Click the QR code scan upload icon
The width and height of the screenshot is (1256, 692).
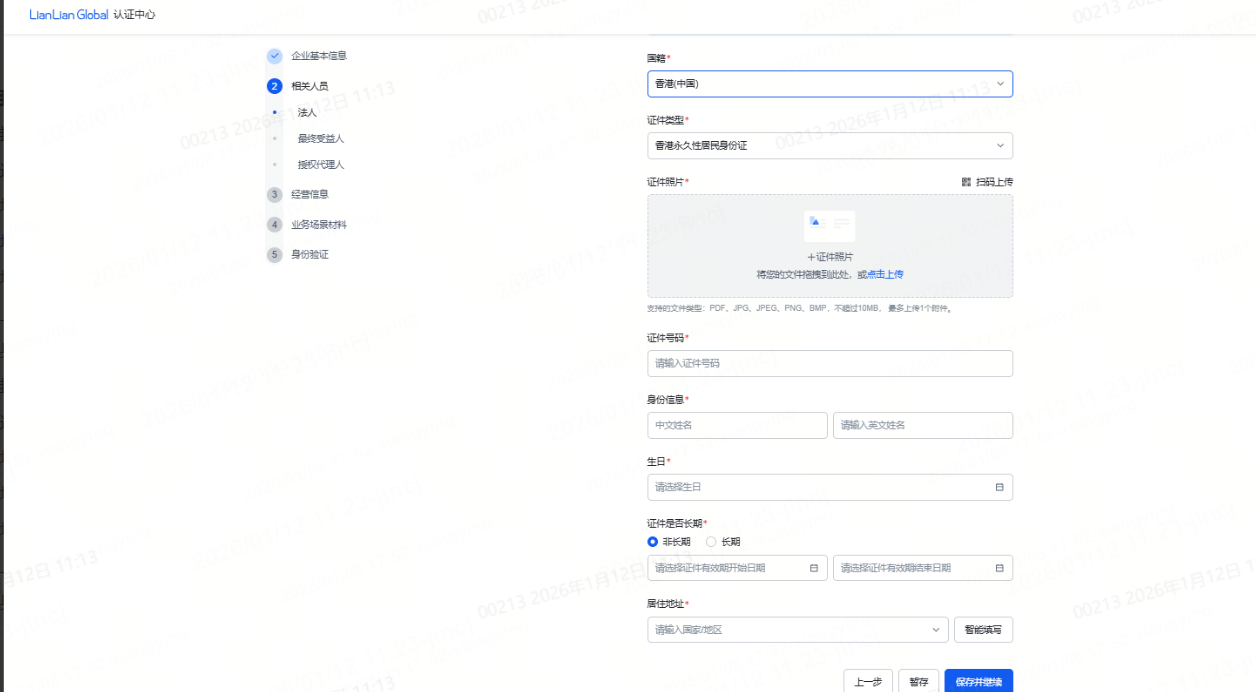pyautogui.click(x=966, y=182)
